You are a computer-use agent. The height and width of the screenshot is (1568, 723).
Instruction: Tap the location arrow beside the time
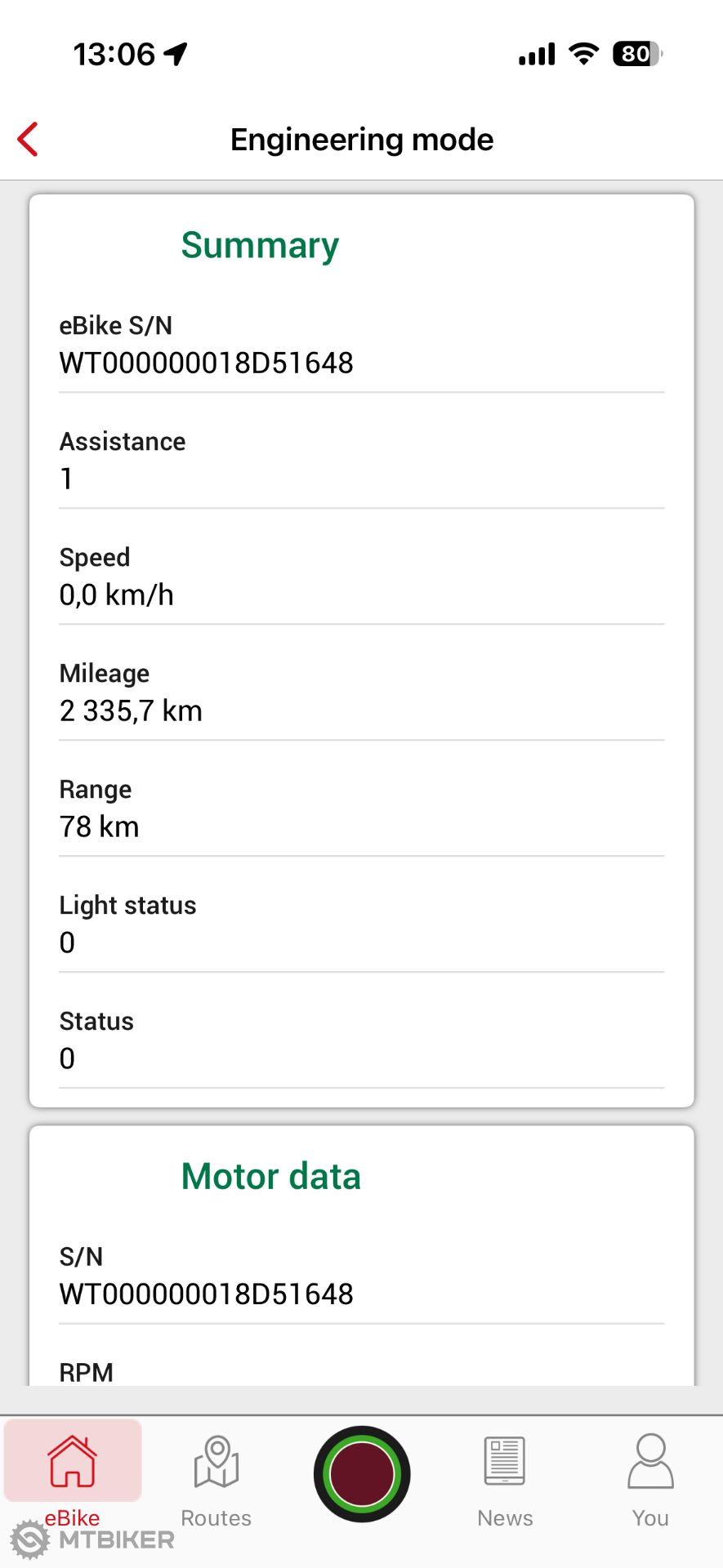coord(176,54)
